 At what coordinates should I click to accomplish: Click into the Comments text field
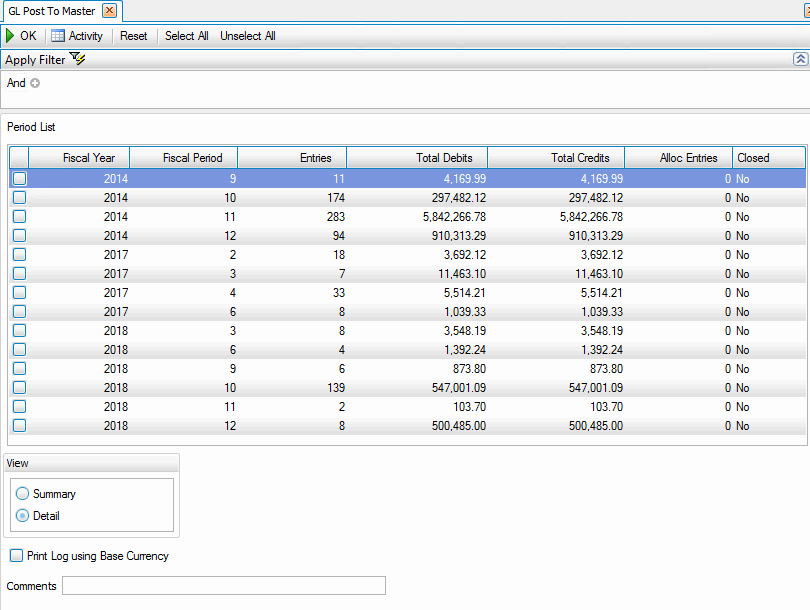point(223,586)
